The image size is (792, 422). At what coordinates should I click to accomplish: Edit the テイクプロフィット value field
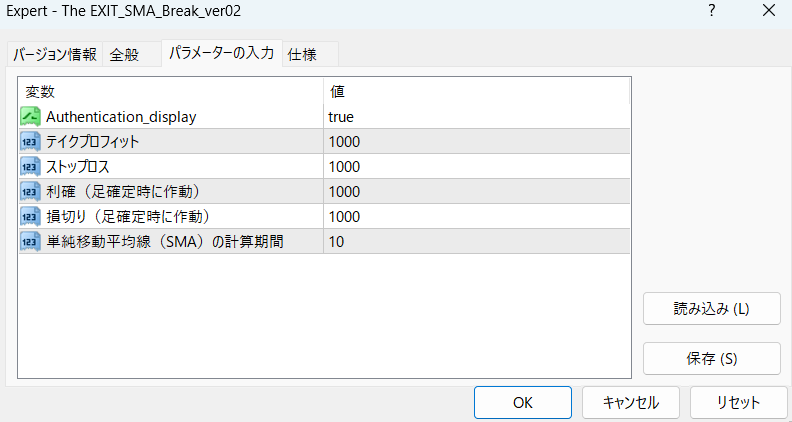475,141
